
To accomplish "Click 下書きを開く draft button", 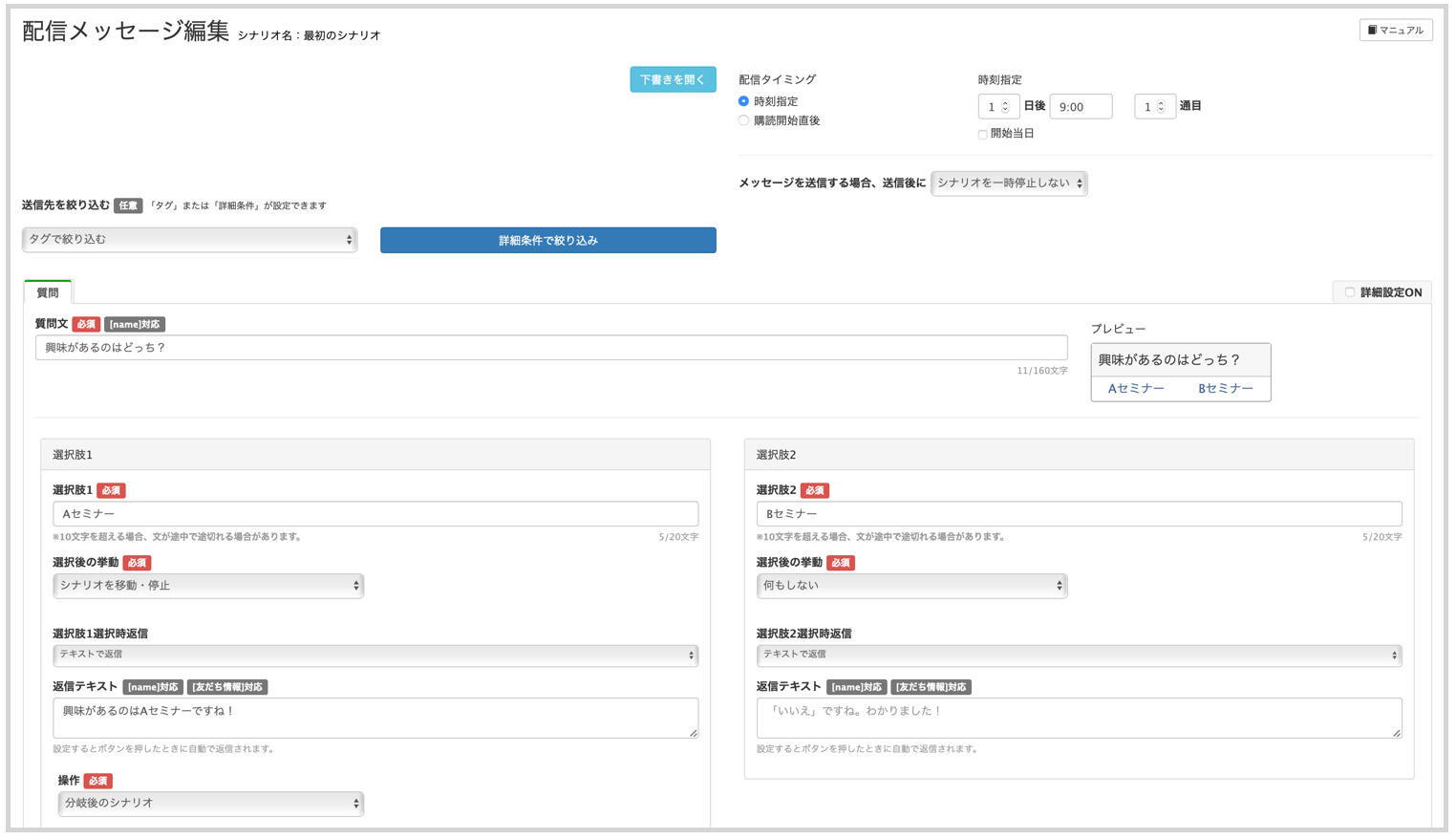I will 673,80.
